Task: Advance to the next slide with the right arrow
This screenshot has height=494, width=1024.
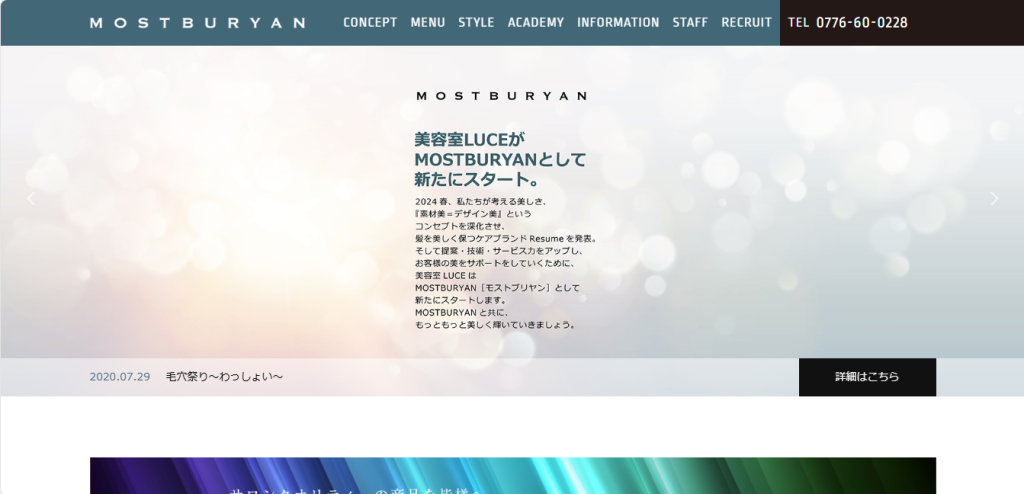Action: click(993, 198)
